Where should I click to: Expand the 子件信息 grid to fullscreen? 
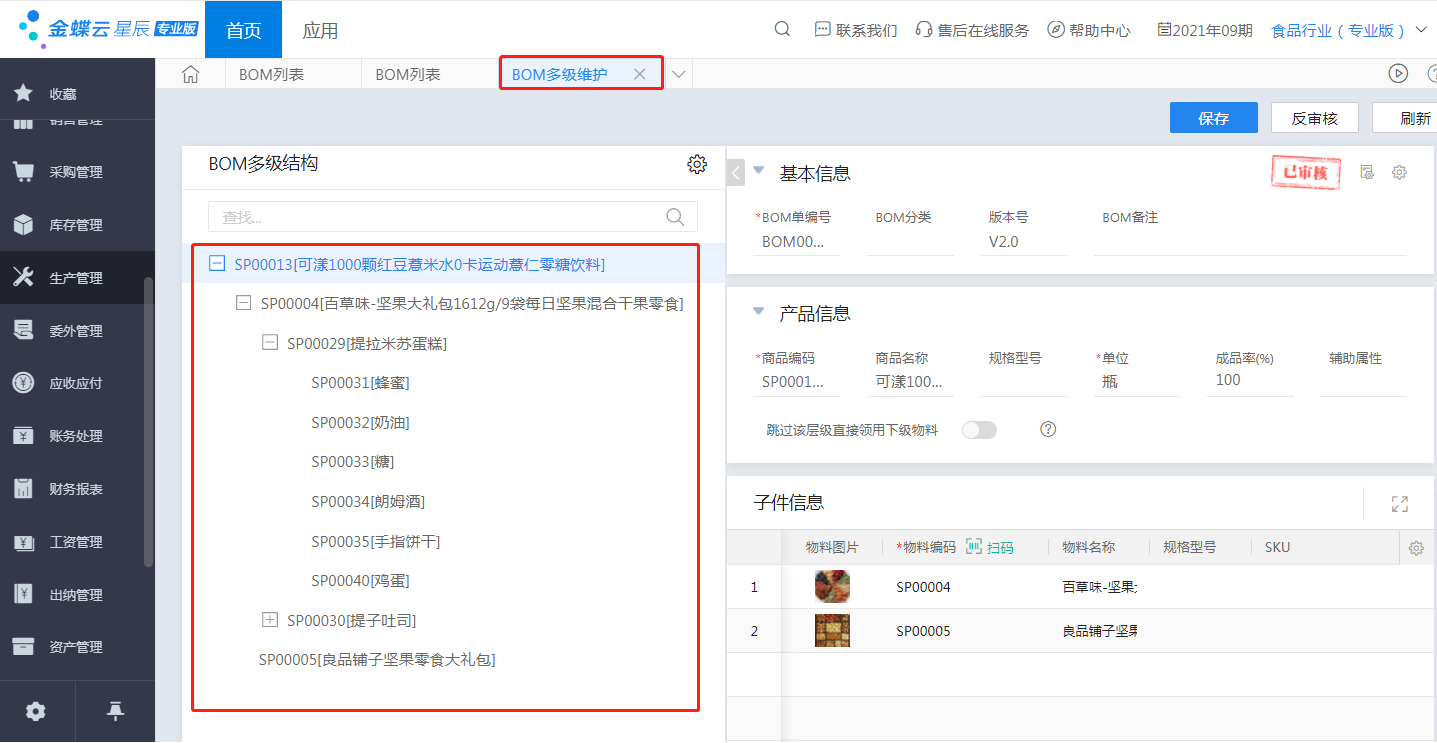click(x=1399, y=504)
